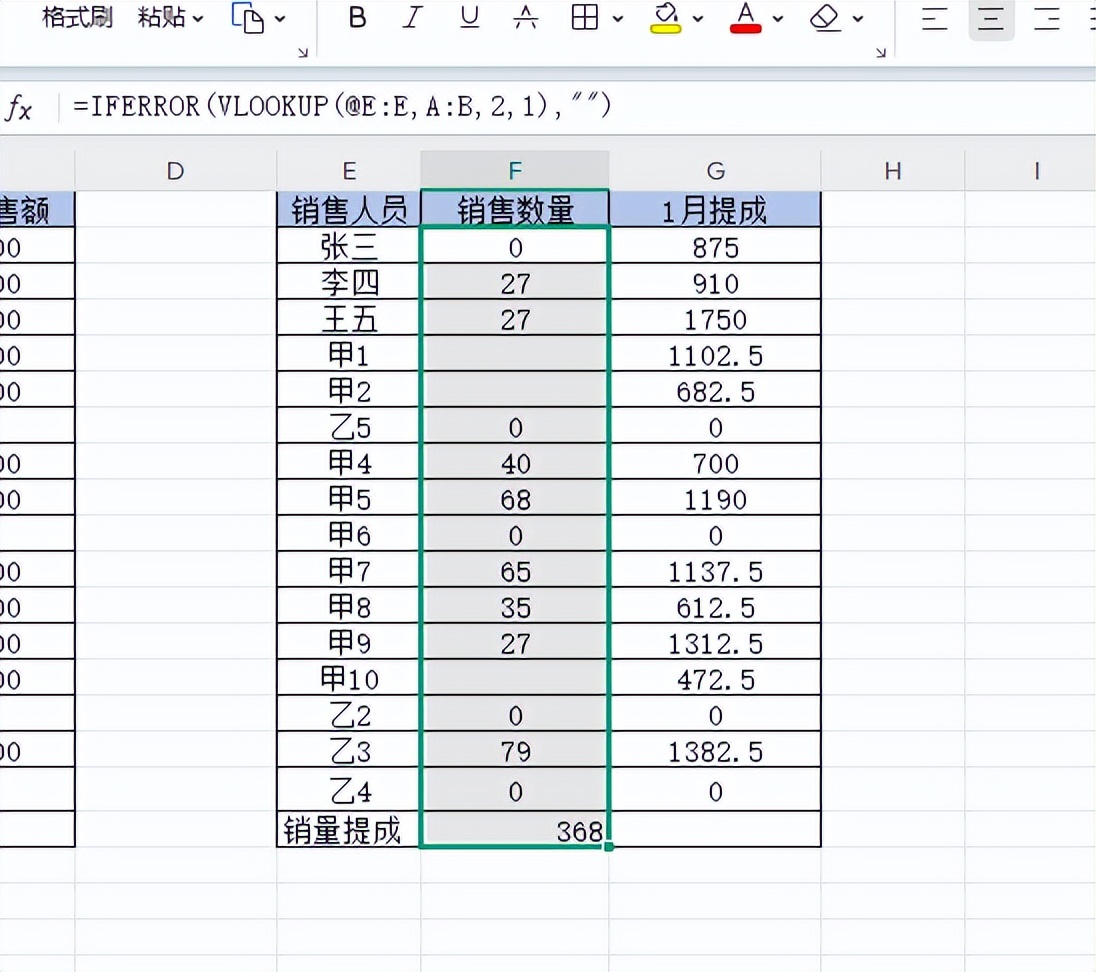Screen dimensions: 1096x972
Task: Click the cell containing 甲10
Action: coord(349,678)
